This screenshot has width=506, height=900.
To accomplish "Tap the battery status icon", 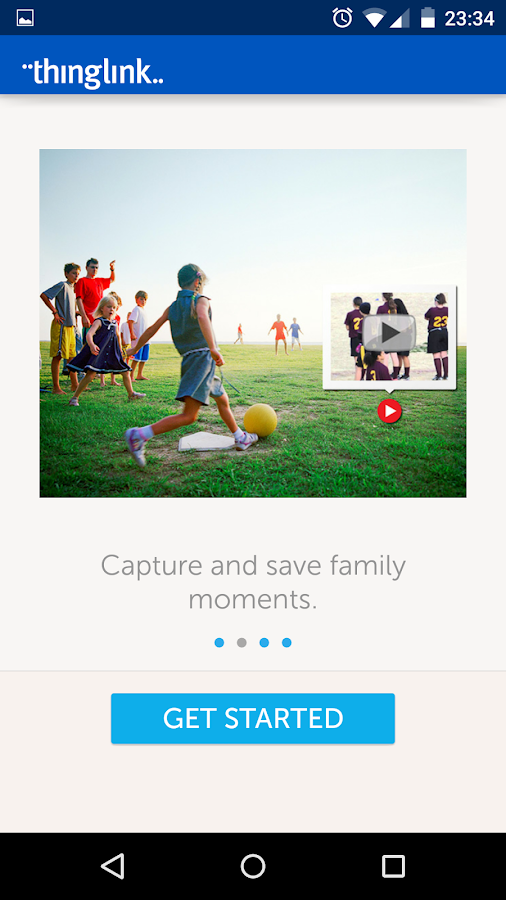I will [428, 18].
